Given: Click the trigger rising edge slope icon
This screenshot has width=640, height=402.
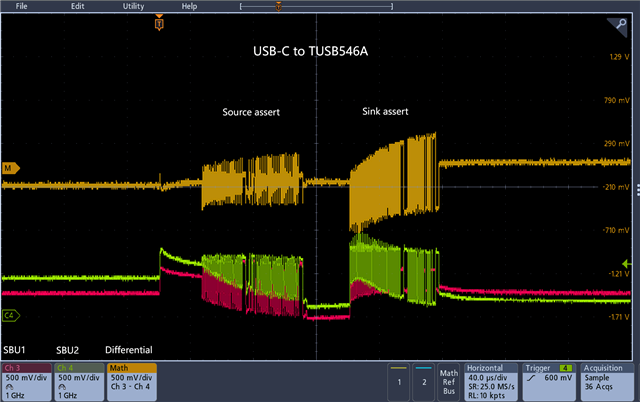Looking at the screenshot, I should coord(531,378).
